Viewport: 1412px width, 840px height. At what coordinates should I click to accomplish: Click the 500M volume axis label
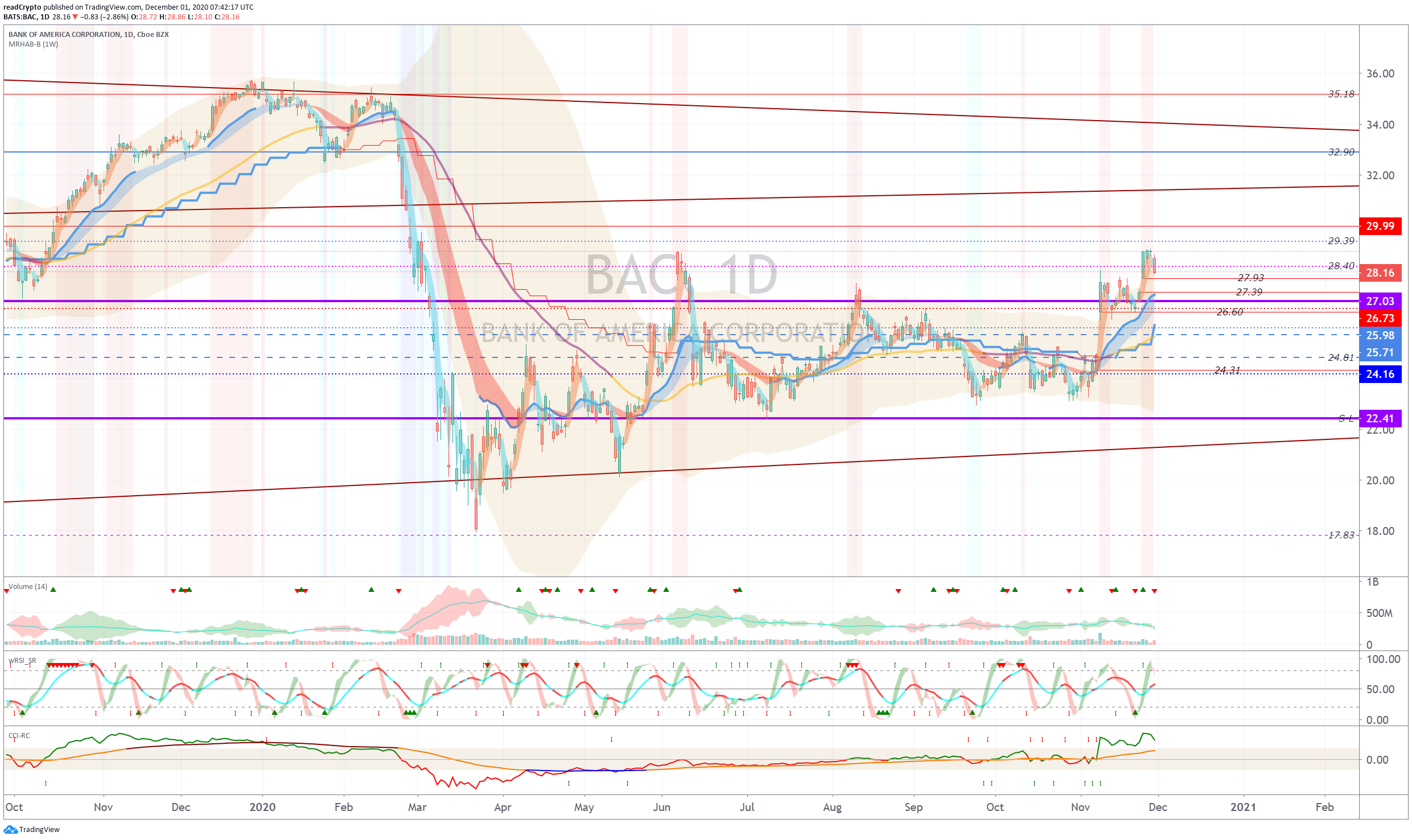click(1380, 613)
